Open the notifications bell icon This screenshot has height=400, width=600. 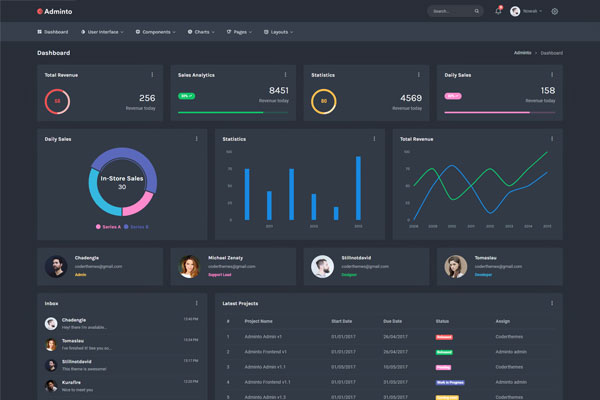pyautogui.click(x=498, y=11)
